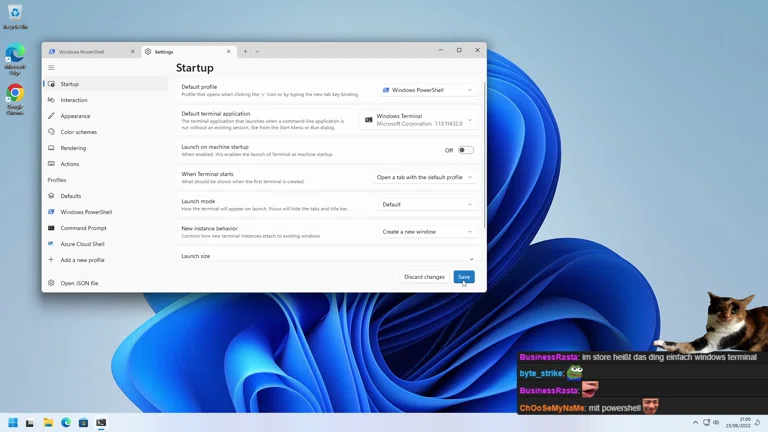The height and width of the screenshot is (432, 768).
Task: Open a new tab with plus button
Action: 245,51
